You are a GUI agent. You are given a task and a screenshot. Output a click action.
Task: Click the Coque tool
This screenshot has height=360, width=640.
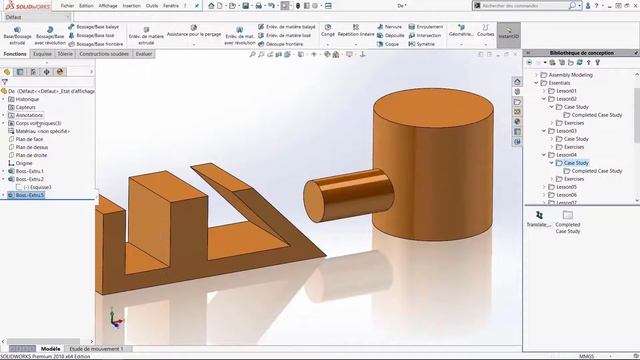tap(388, 44)
